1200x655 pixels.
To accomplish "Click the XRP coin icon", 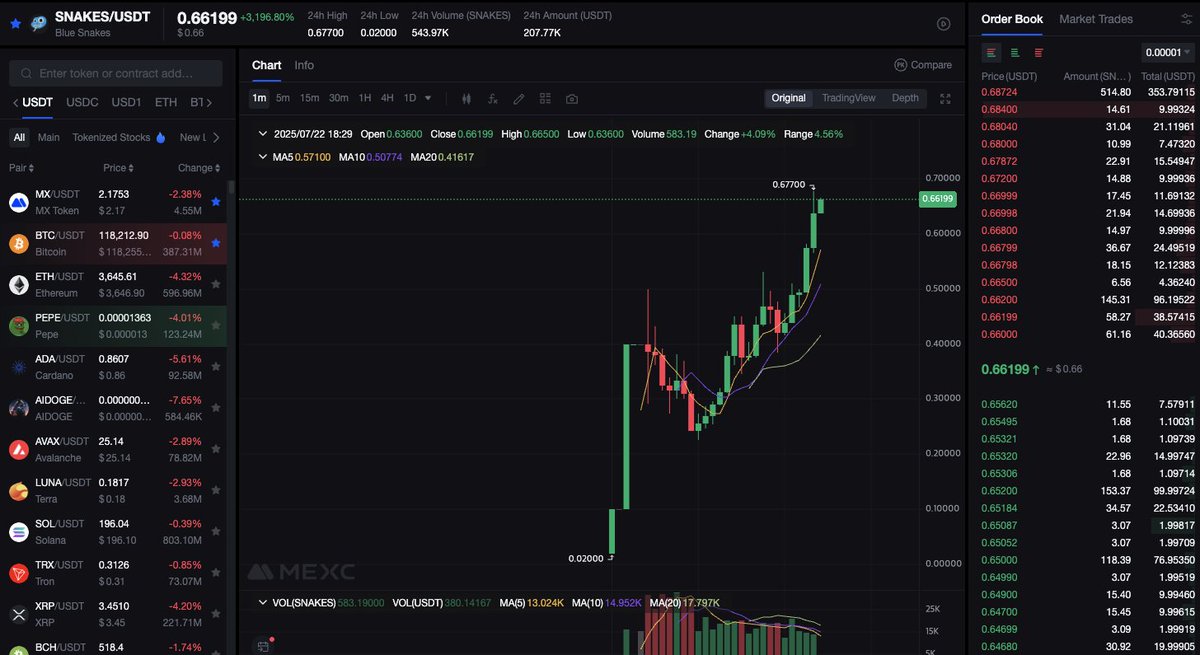I will click(18, 614).
